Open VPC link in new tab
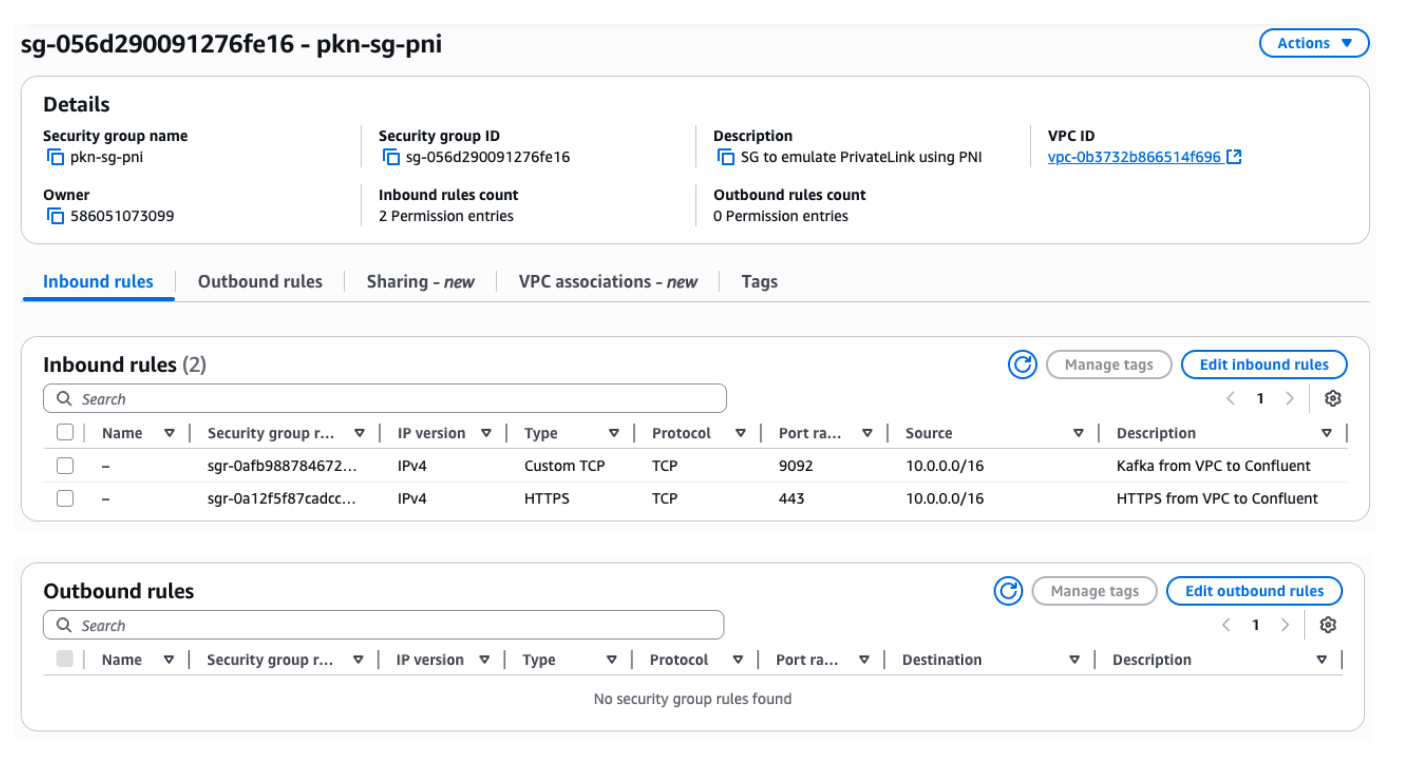Image resolution: width=1408 pixels, height=768 pixels. point(1235,156)
